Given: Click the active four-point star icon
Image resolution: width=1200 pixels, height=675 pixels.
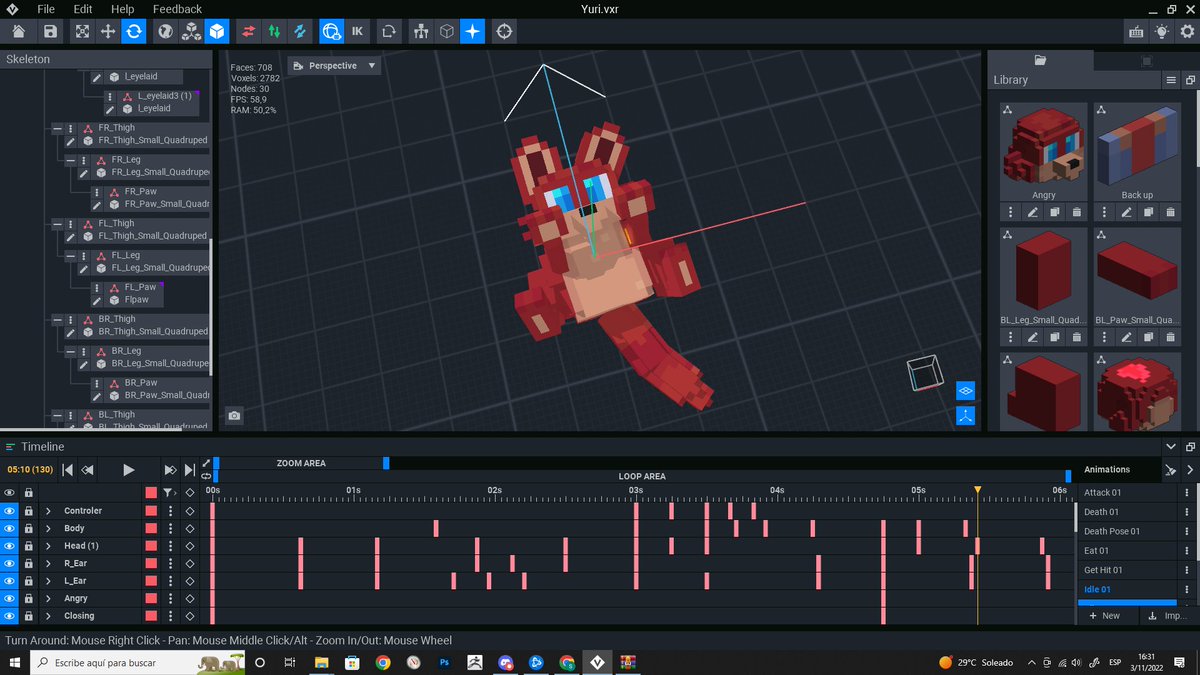Looking at the screenshot, I should 473,31.
